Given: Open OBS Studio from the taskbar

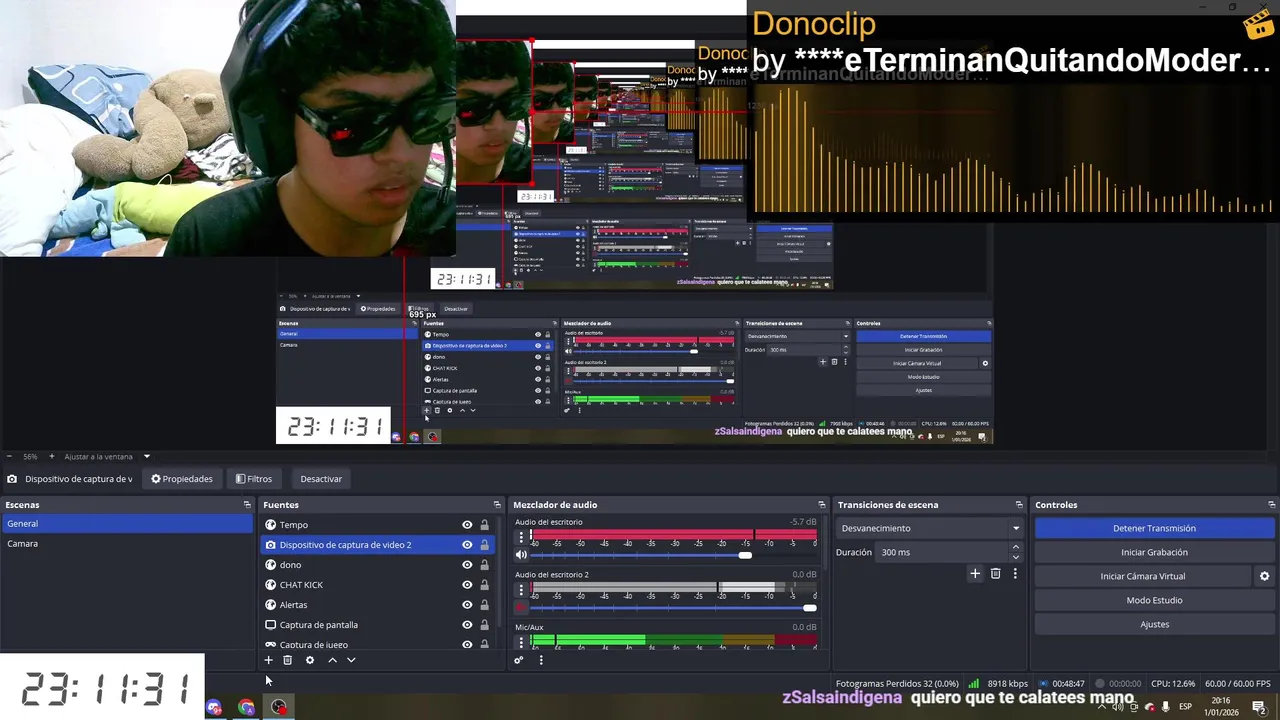Looking at the screenshot, I should (279, 708).
